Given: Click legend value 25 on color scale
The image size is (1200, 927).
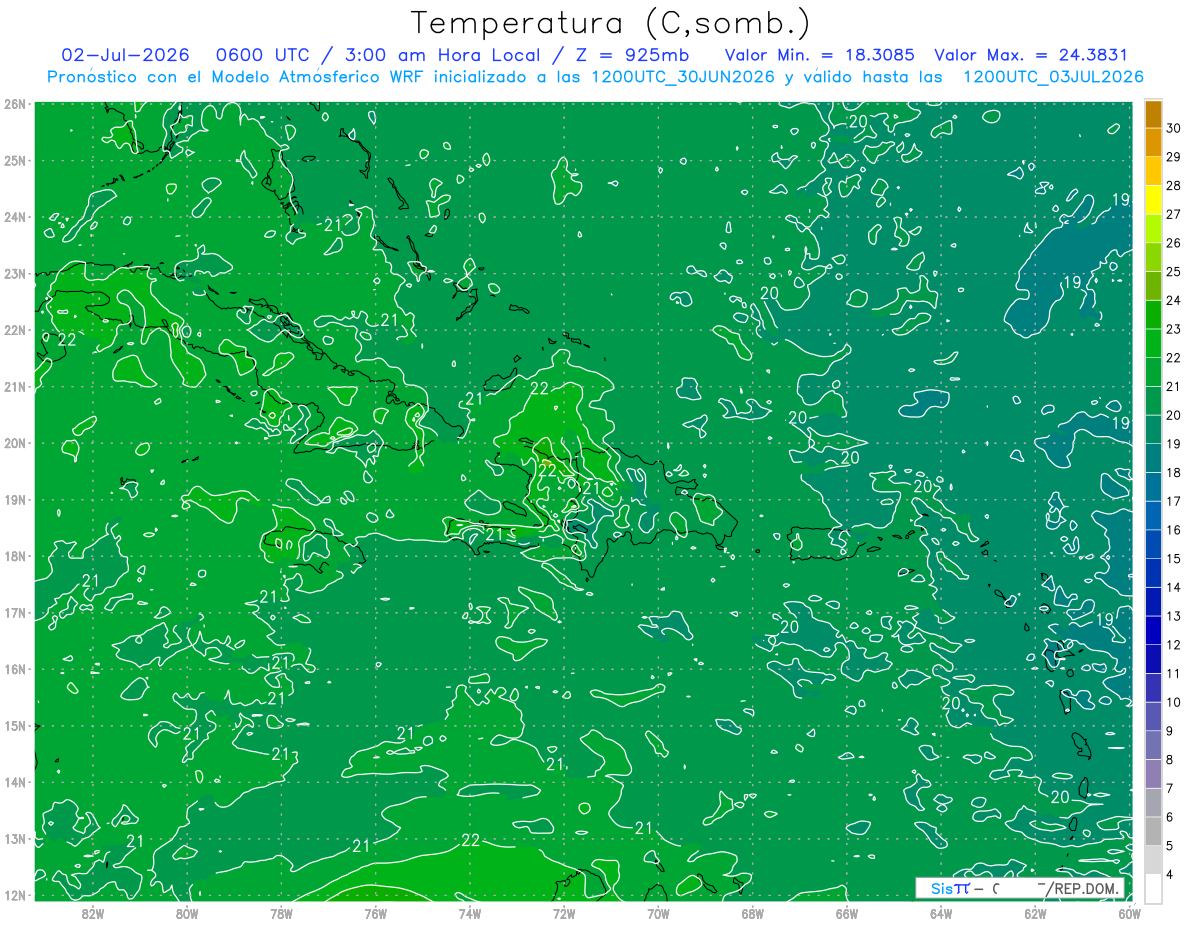Looking at the screenshot, I should pyautogui.click(x=1174, y=271).
